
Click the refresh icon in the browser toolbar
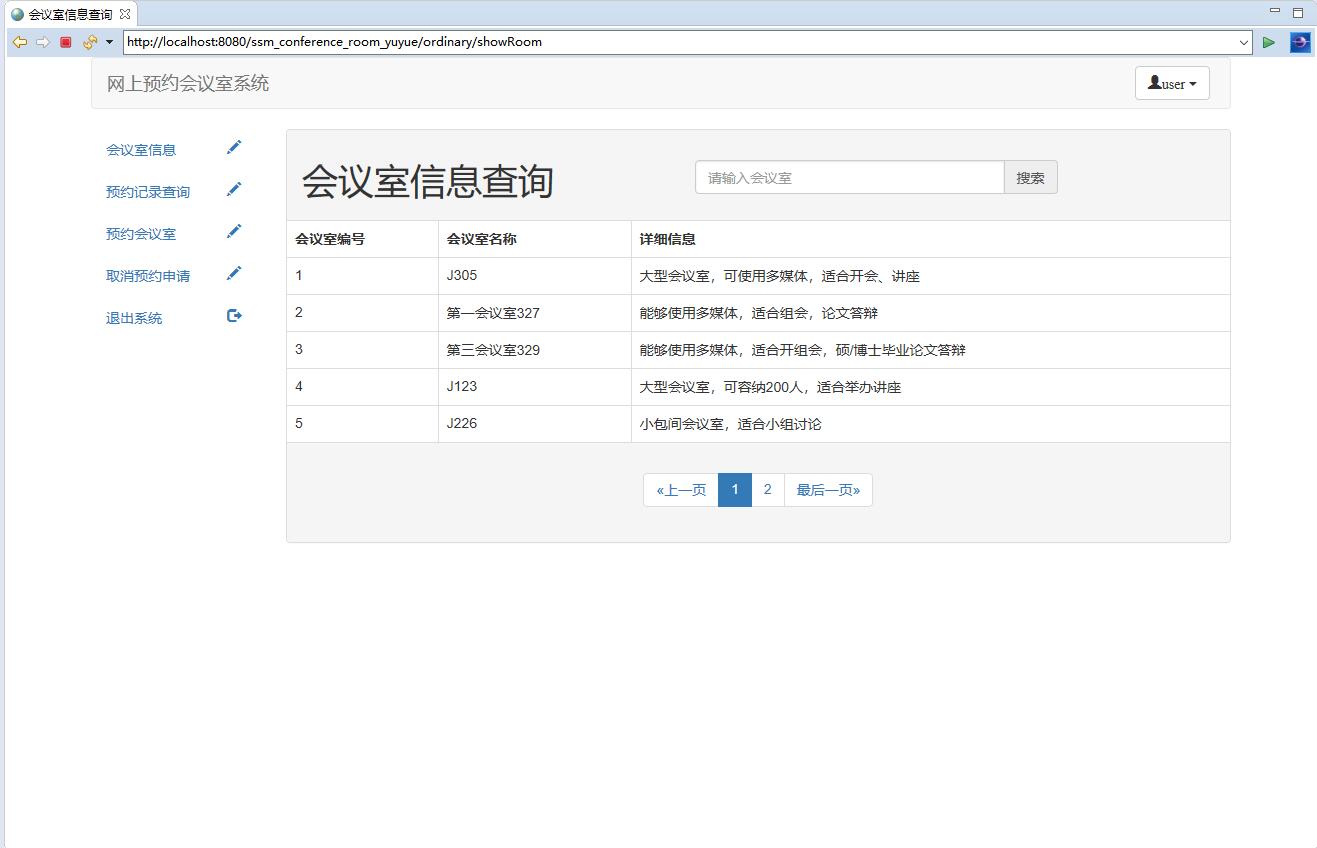click(x=87, y=42)
